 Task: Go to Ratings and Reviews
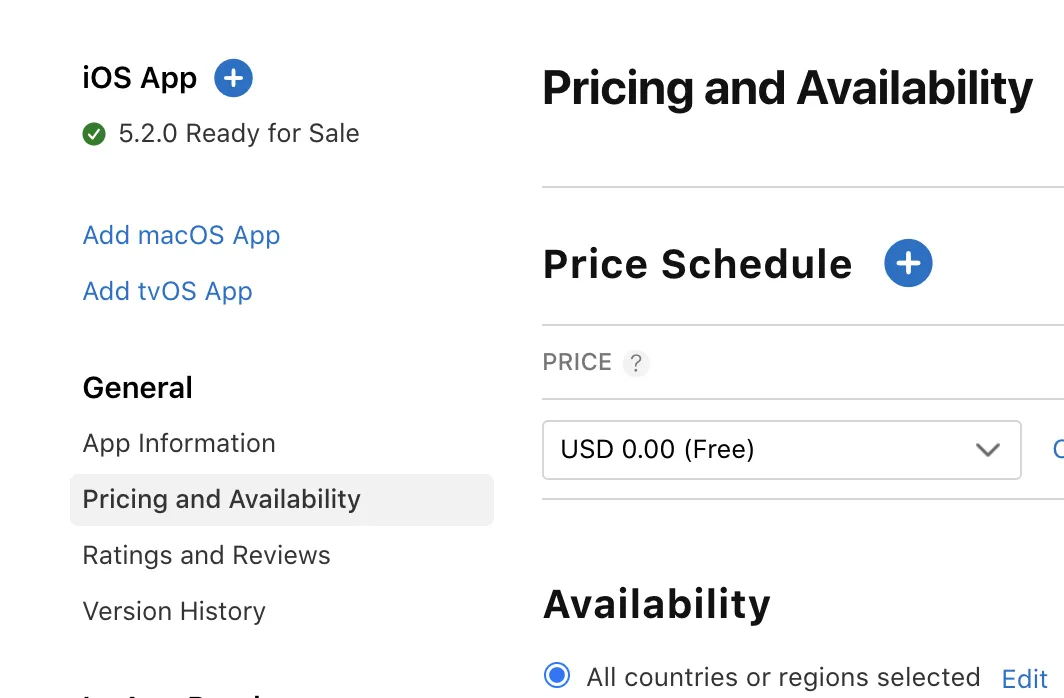coord(206,555)
